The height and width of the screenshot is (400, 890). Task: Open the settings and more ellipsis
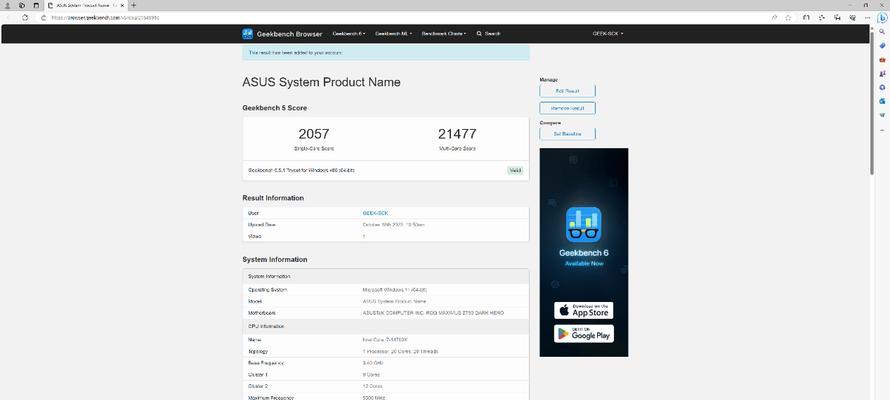click(x=867, y=18)
